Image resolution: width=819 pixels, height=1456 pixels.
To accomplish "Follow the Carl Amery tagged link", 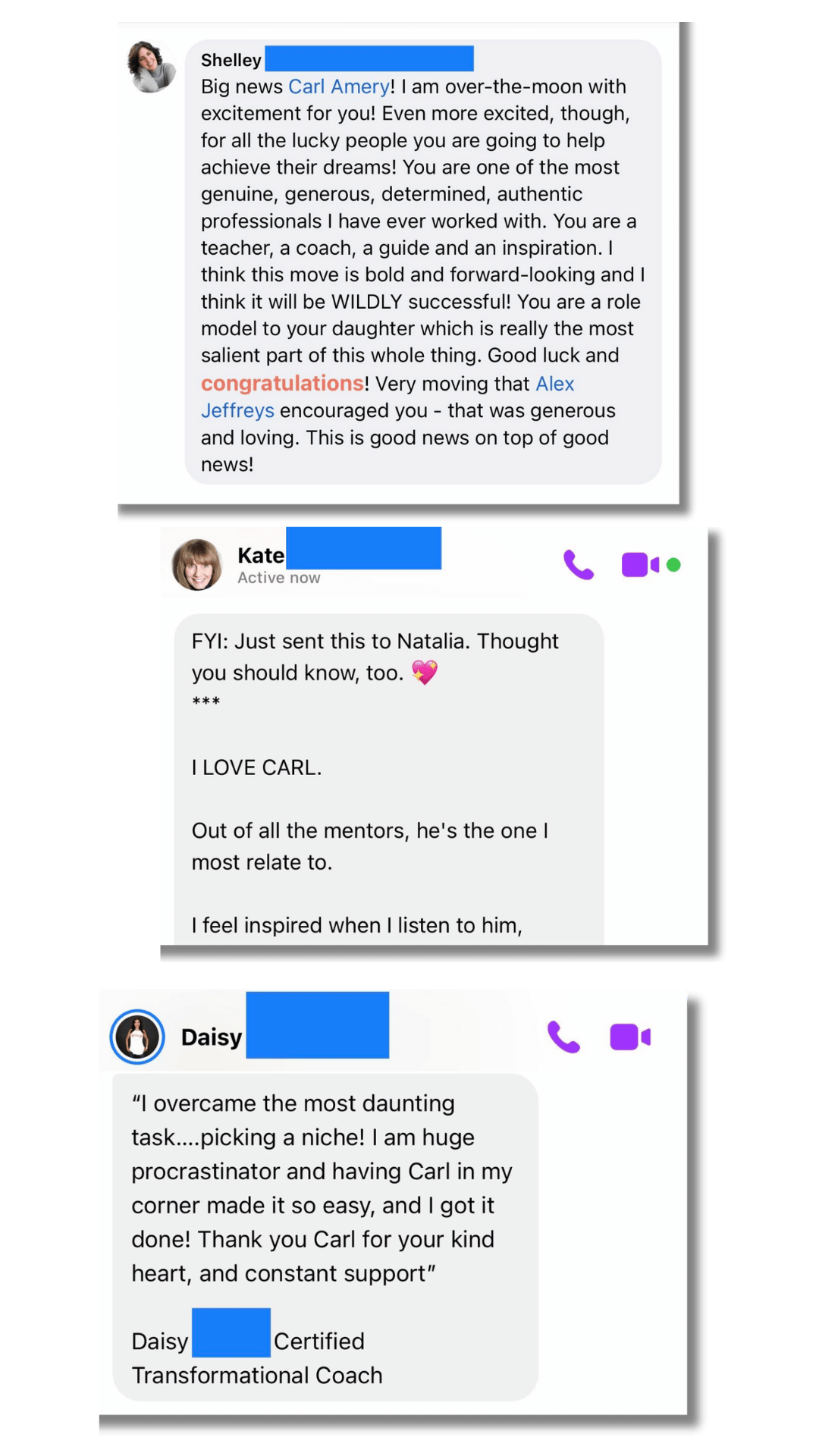I will (x=339, y=86).
